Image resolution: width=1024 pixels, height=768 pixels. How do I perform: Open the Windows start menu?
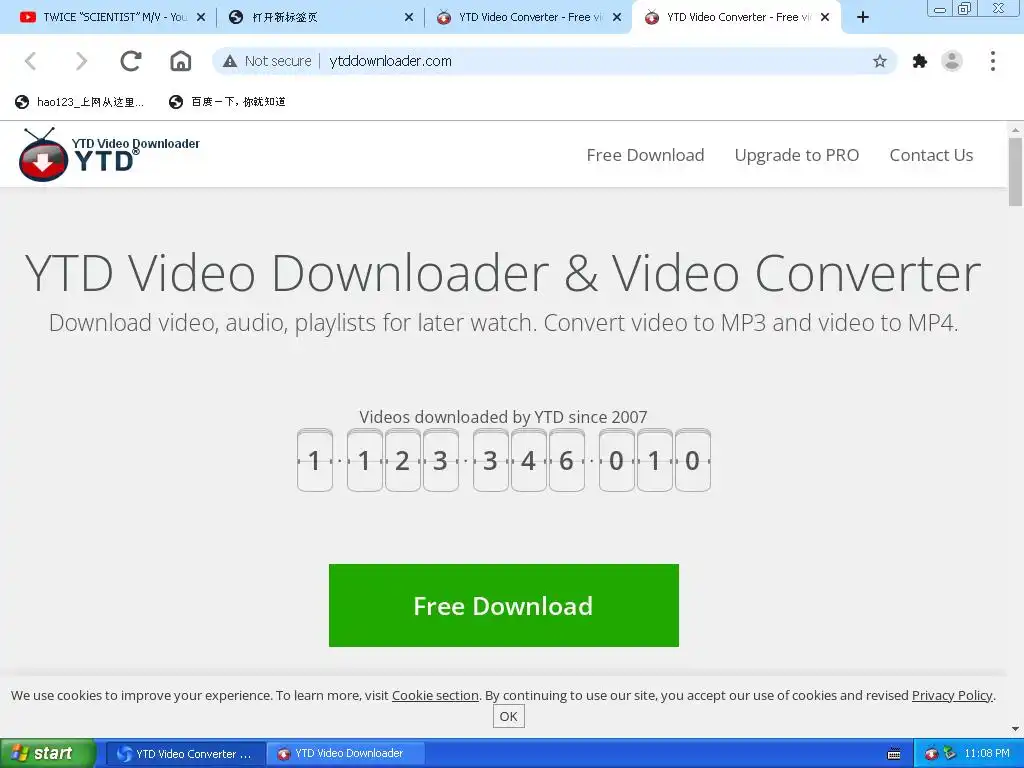pos(47,754)
